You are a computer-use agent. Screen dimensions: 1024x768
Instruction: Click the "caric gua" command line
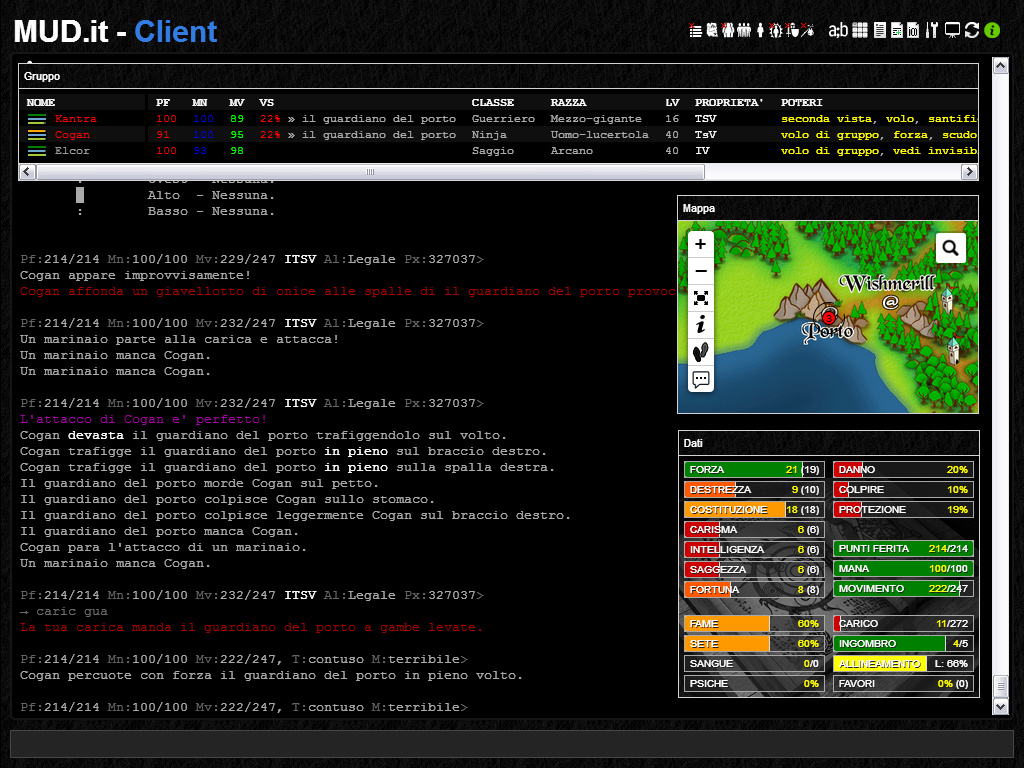tap(64, 611)
